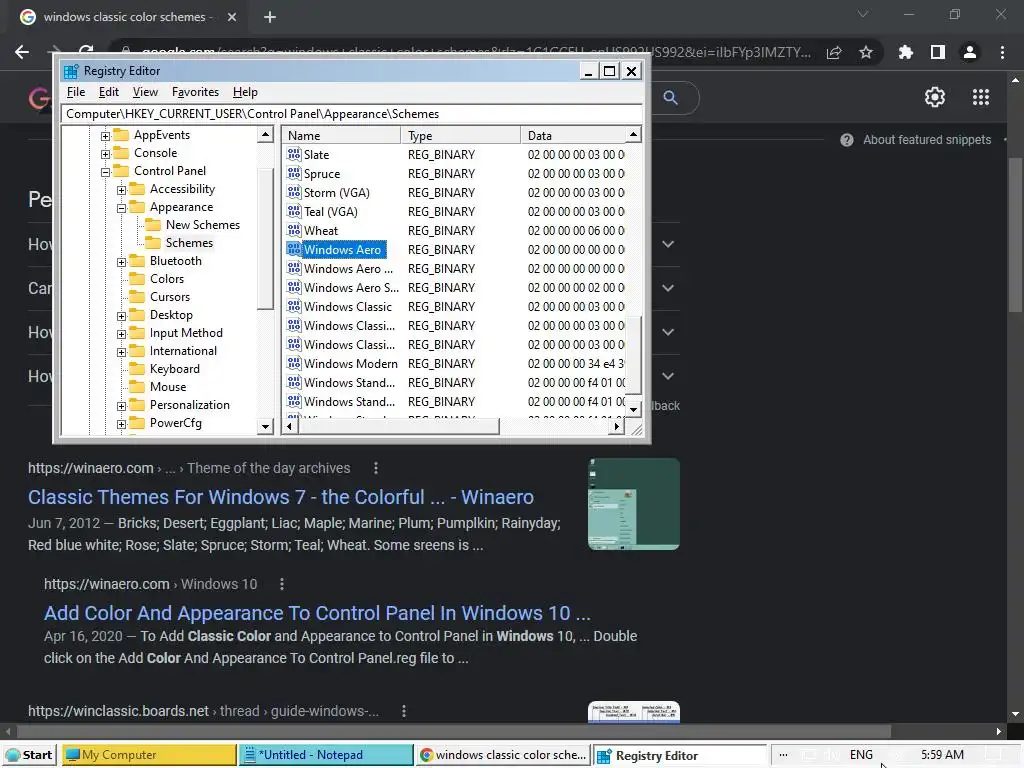1024x768 pixels.
Task: Open a new Chrome tab
Action: click(270, 17)
